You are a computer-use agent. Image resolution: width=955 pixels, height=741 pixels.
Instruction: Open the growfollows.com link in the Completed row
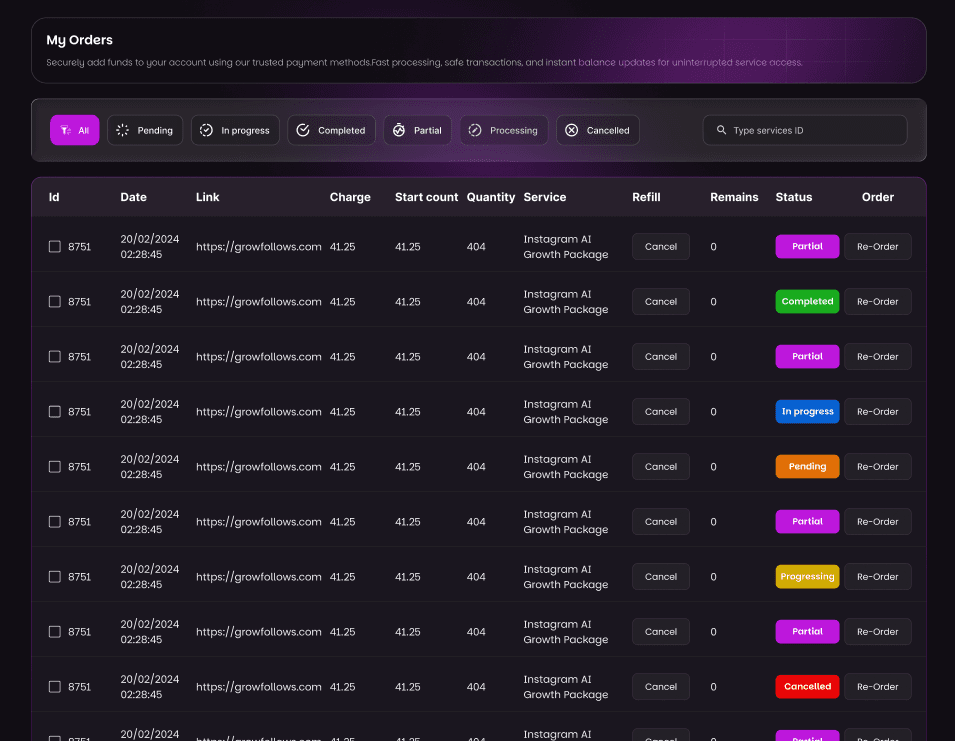[x=259, y=302]
